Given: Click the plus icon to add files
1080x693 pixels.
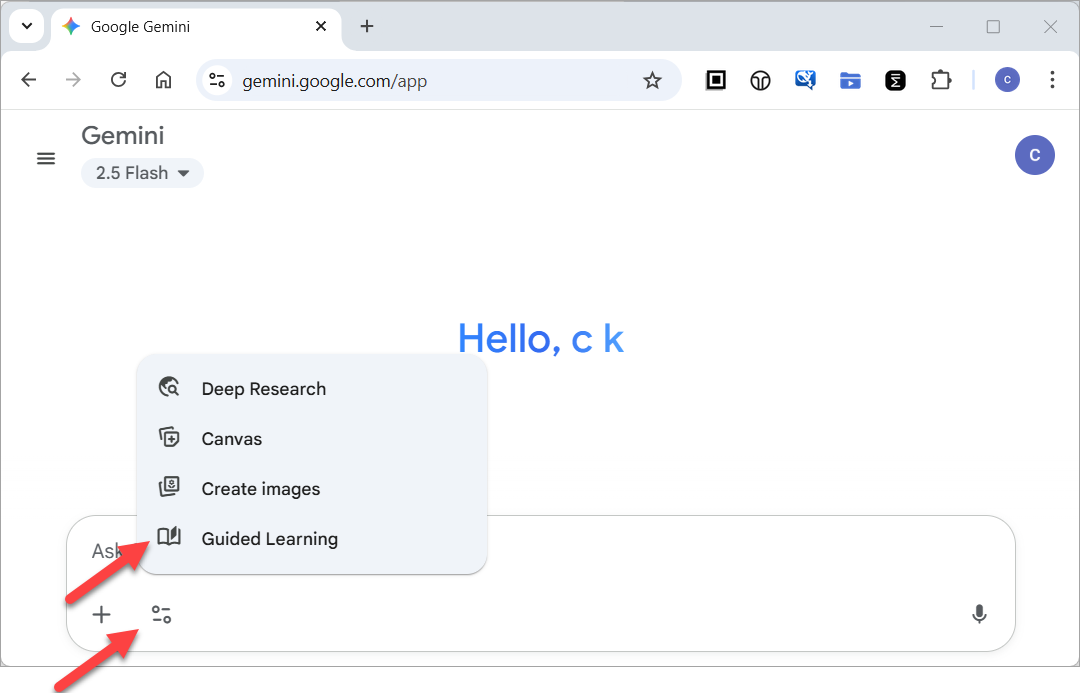Looking at the screenshot, I should [101, 614].
